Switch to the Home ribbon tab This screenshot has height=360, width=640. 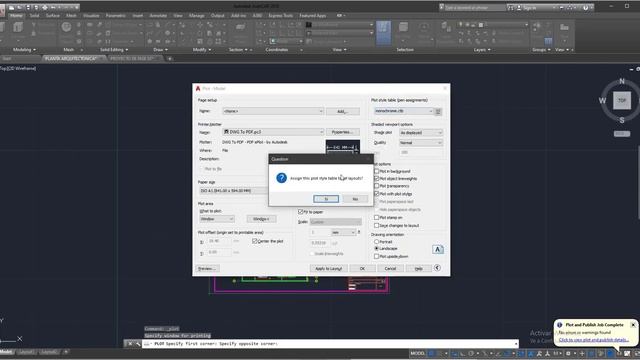(16, 16)
